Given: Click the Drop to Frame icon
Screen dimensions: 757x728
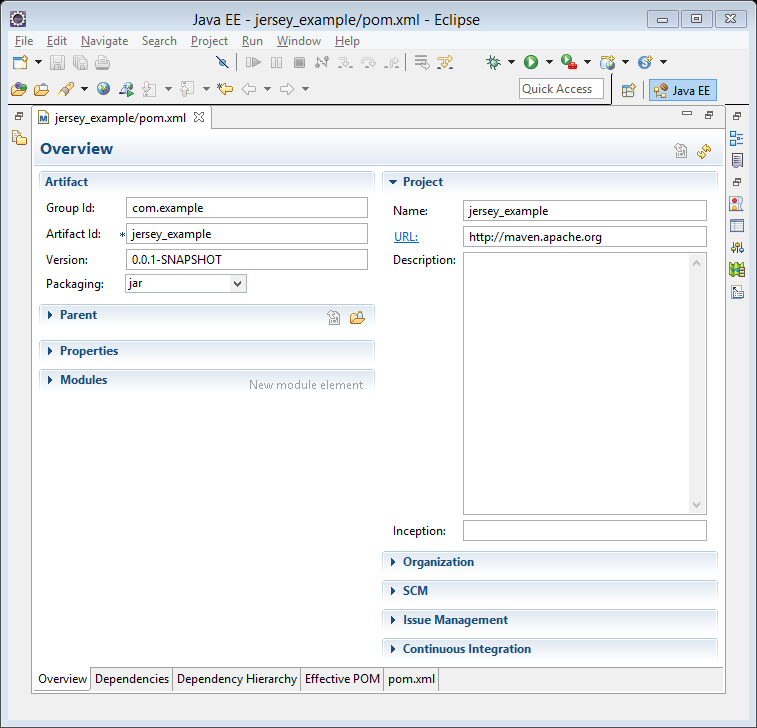Looking at the screenshot, I should (x=422, y=62).
